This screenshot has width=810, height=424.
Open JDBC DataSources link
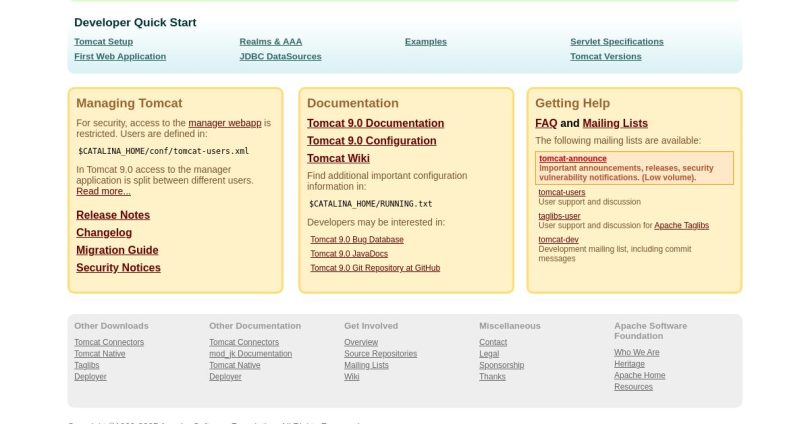(x=281, y=56)
